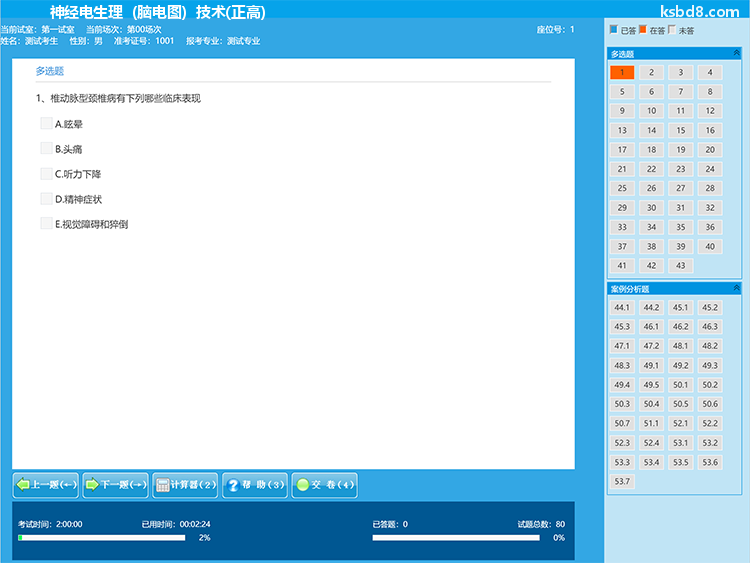Jump to question 7
Screen dimensions: 750x563
[681, 92]
